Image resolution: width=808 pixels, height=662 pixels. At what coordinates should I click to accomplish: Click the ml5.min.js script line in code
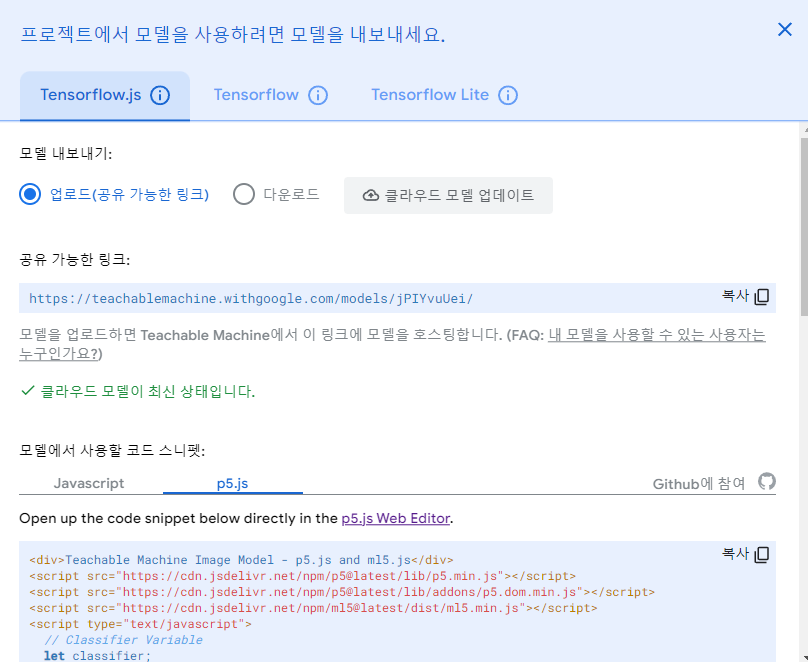313,608
